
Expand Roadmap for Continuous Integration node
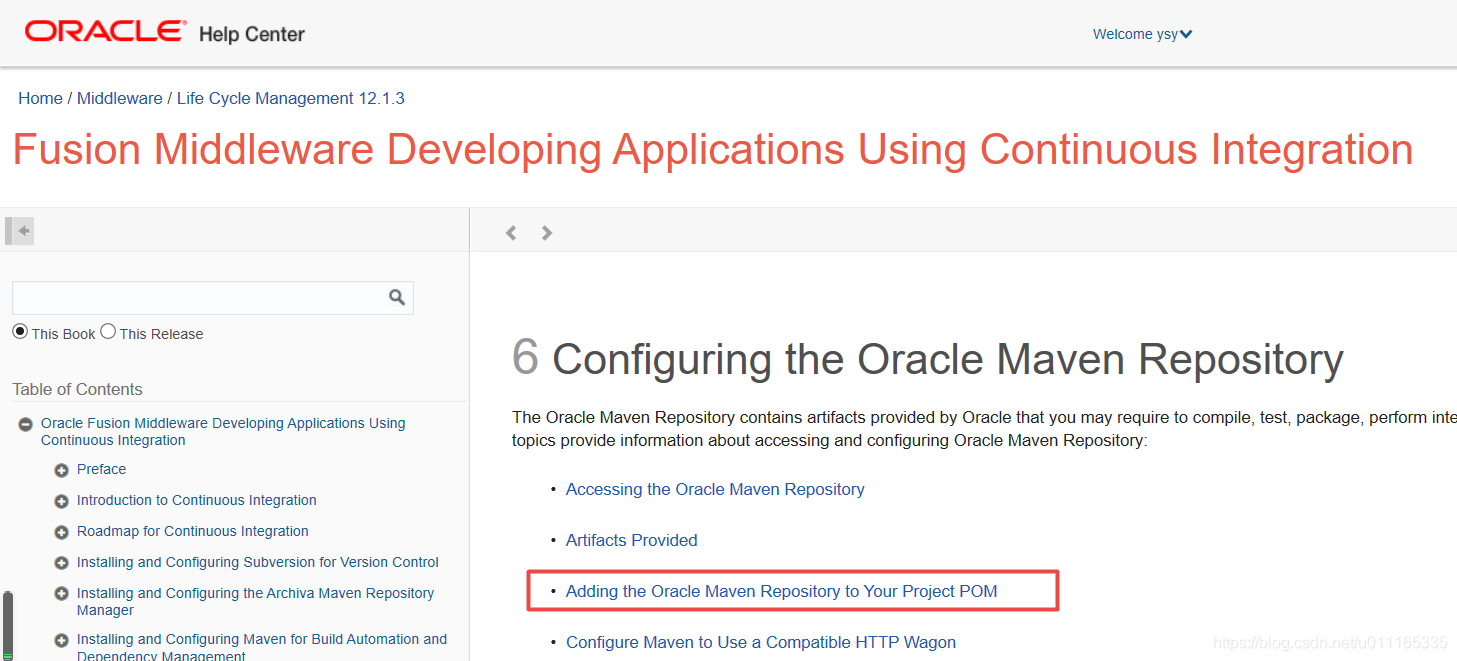coord(62,532)
